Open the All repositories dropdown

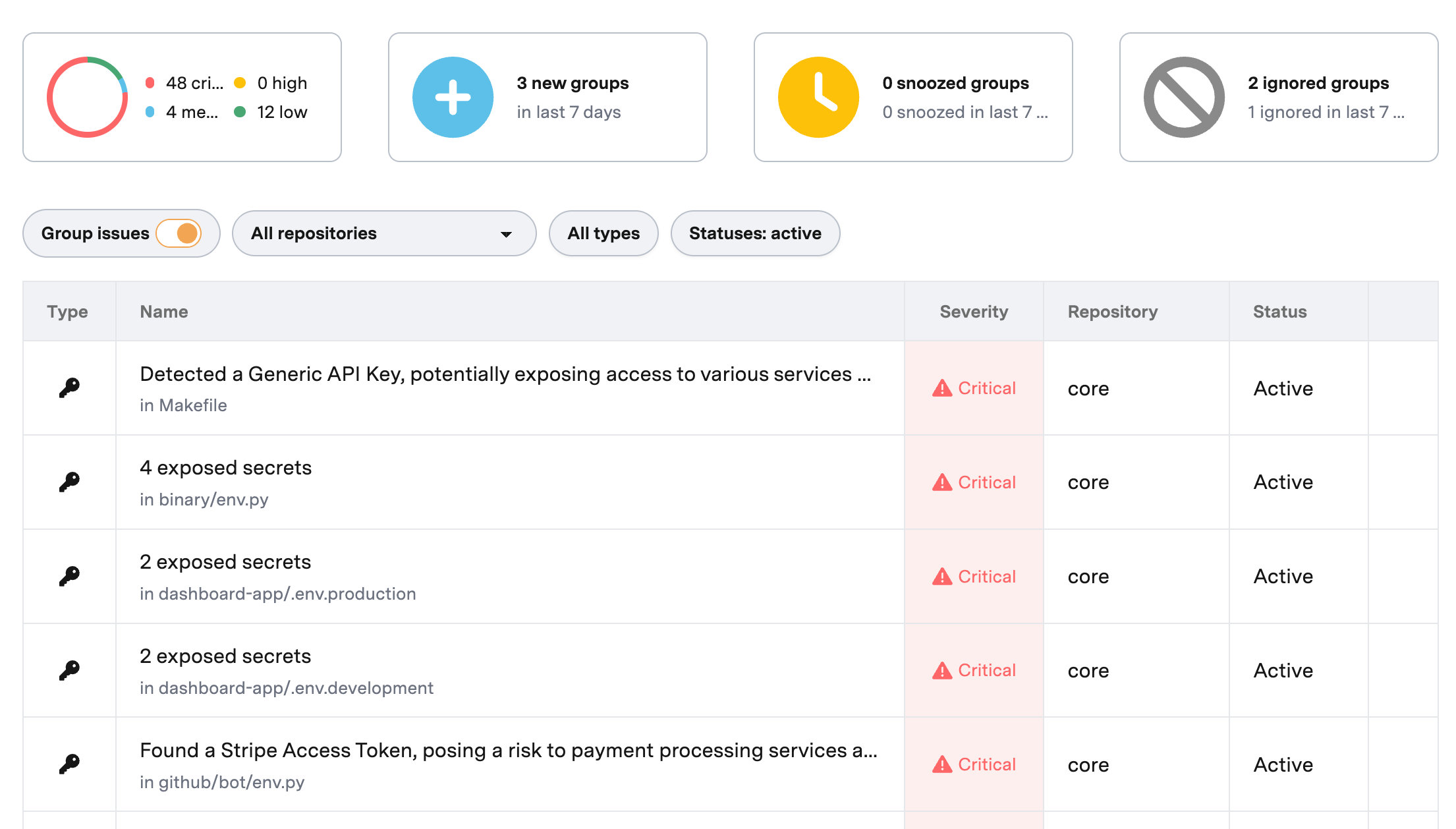click(383, 233)
